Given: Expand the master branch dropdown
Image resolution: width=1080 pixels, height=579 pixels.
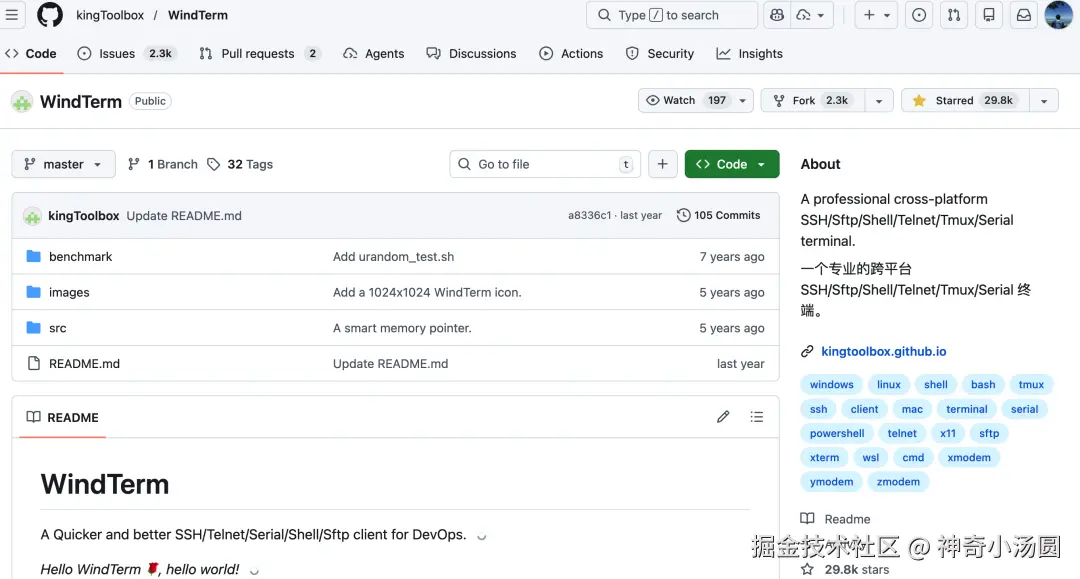Looking at the screenshot, I should (x=63, y=164).
